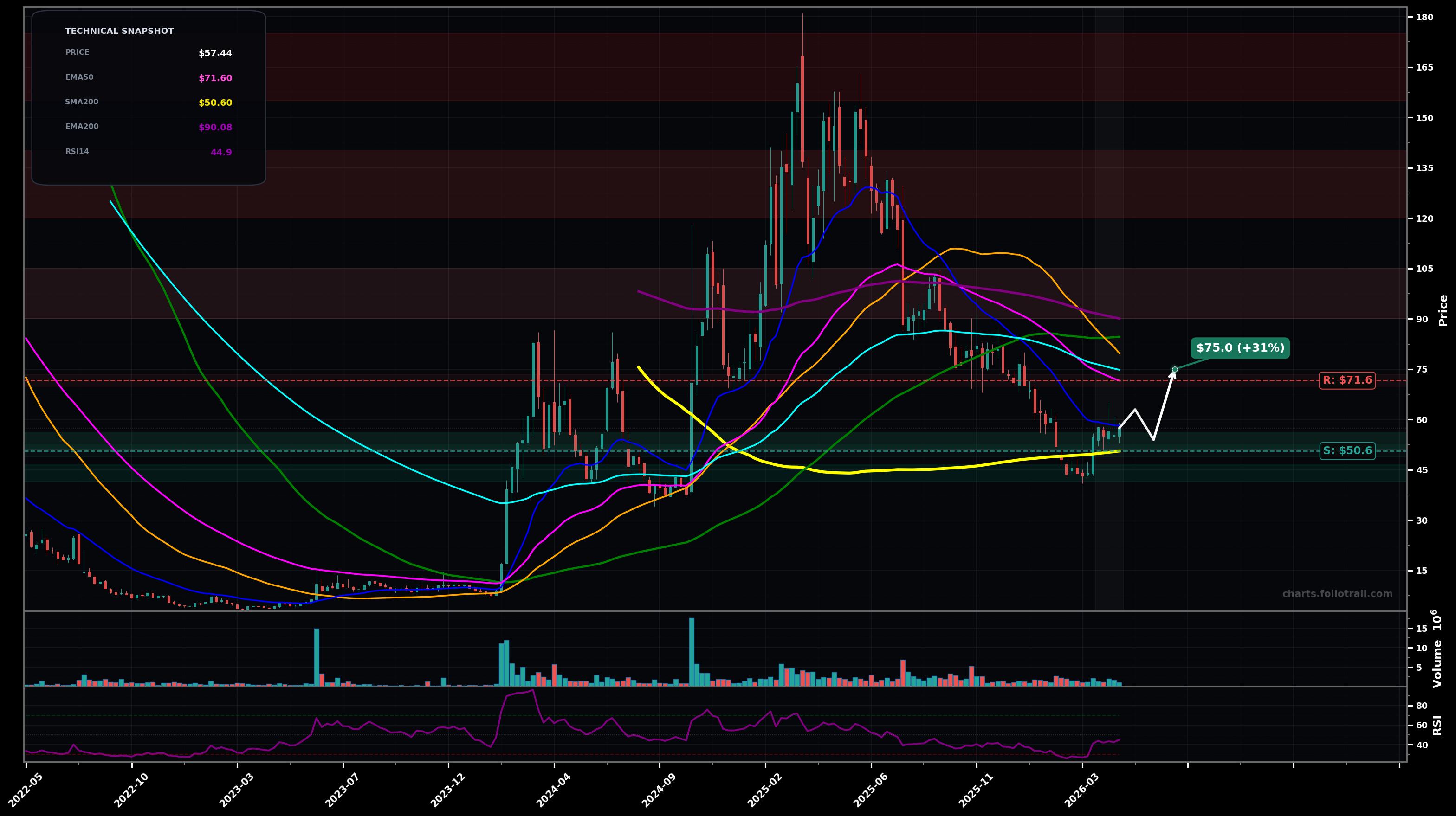This screenshot has width=1456, height=816.
Task: Click the S: $50.6 support tag
Action: pyautogui.click(x=1347, y=451)
